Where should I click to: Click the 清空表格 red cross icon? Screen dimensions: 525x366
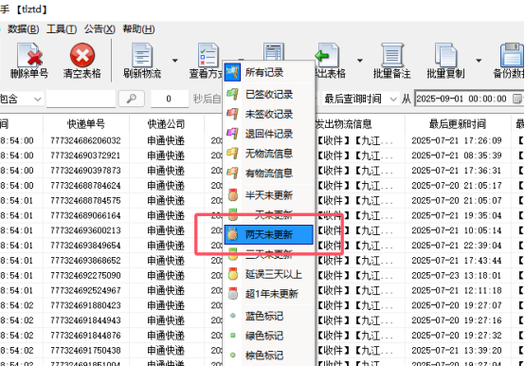click(x=82, y=55)
